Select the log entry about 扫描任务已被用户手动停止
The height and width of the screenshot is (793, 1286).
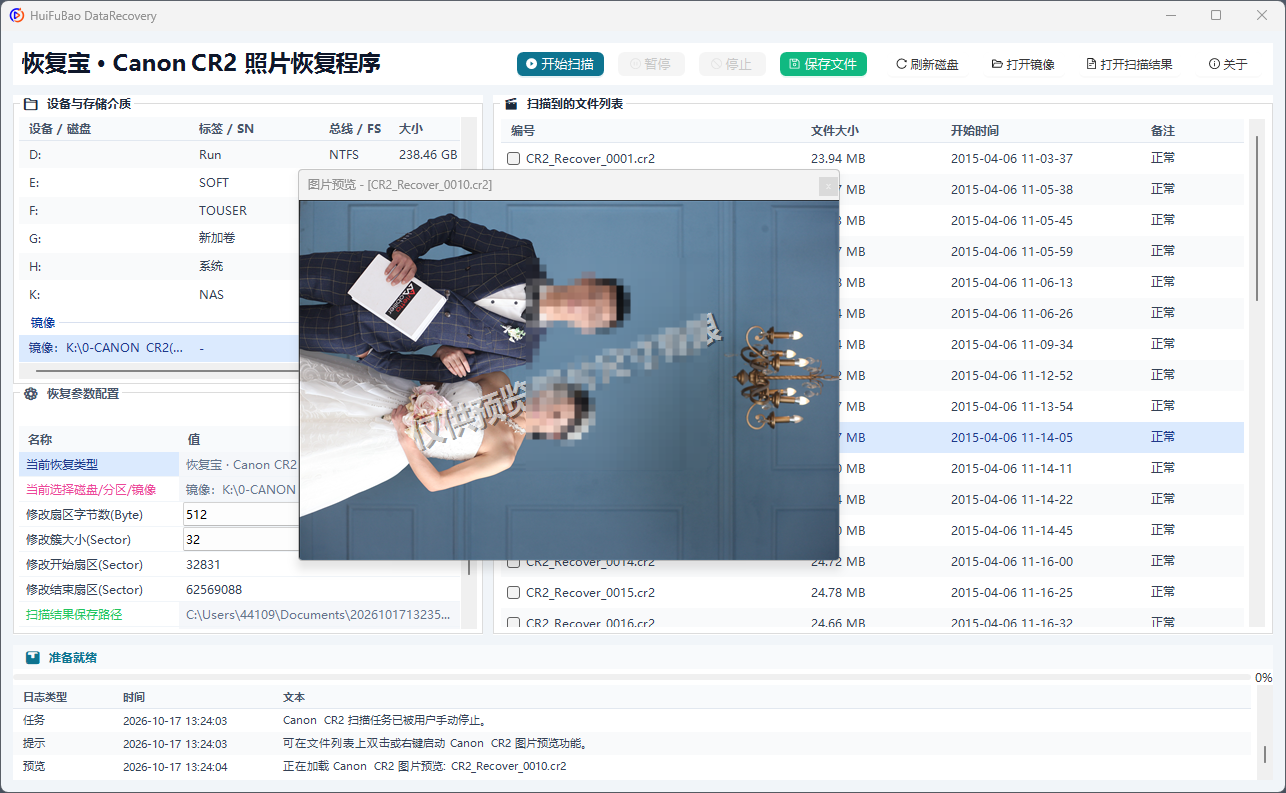(632, 720)
